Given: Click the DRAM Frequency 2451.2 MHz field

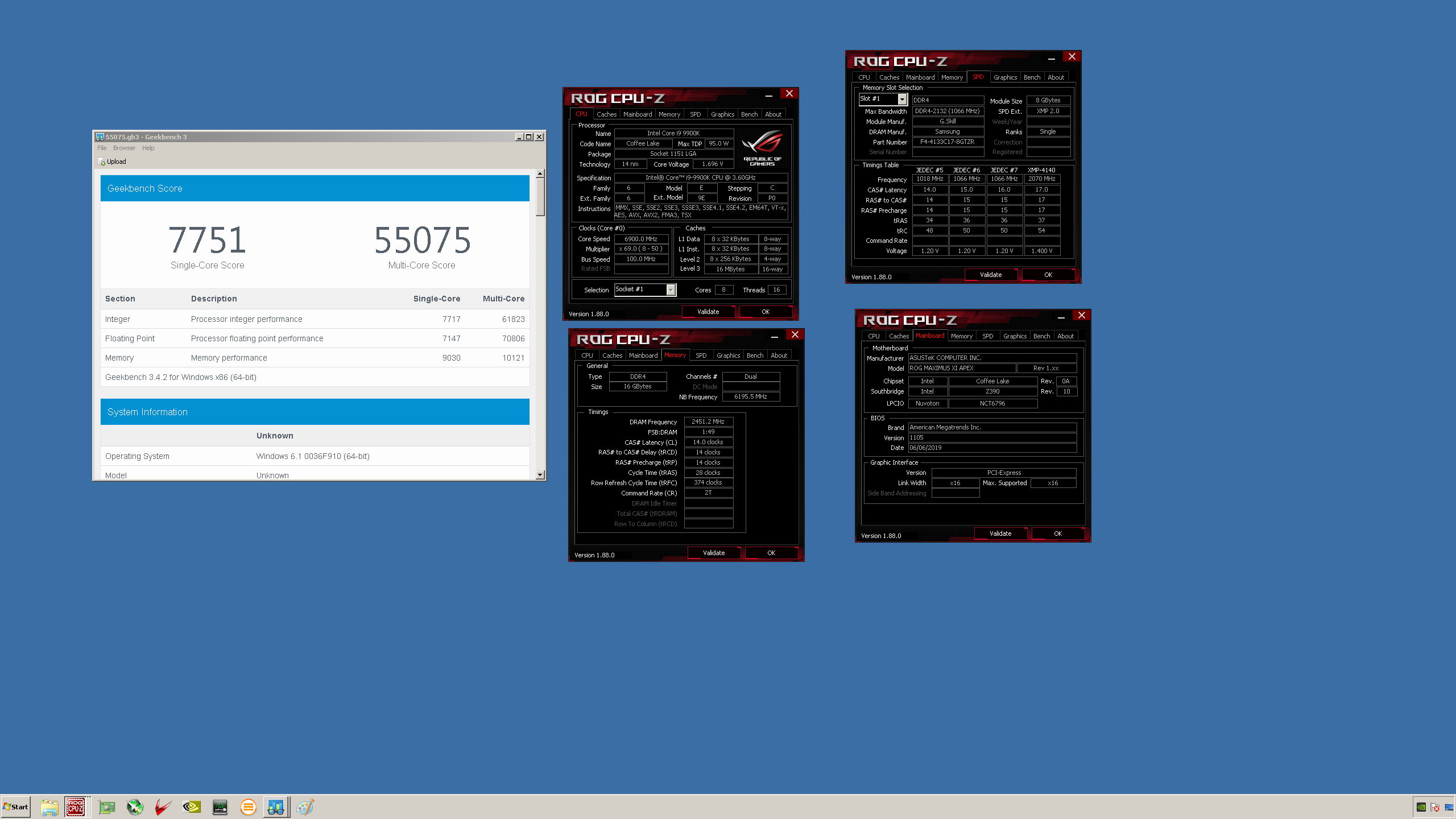Looking at the screenshot, I should 708,421.
